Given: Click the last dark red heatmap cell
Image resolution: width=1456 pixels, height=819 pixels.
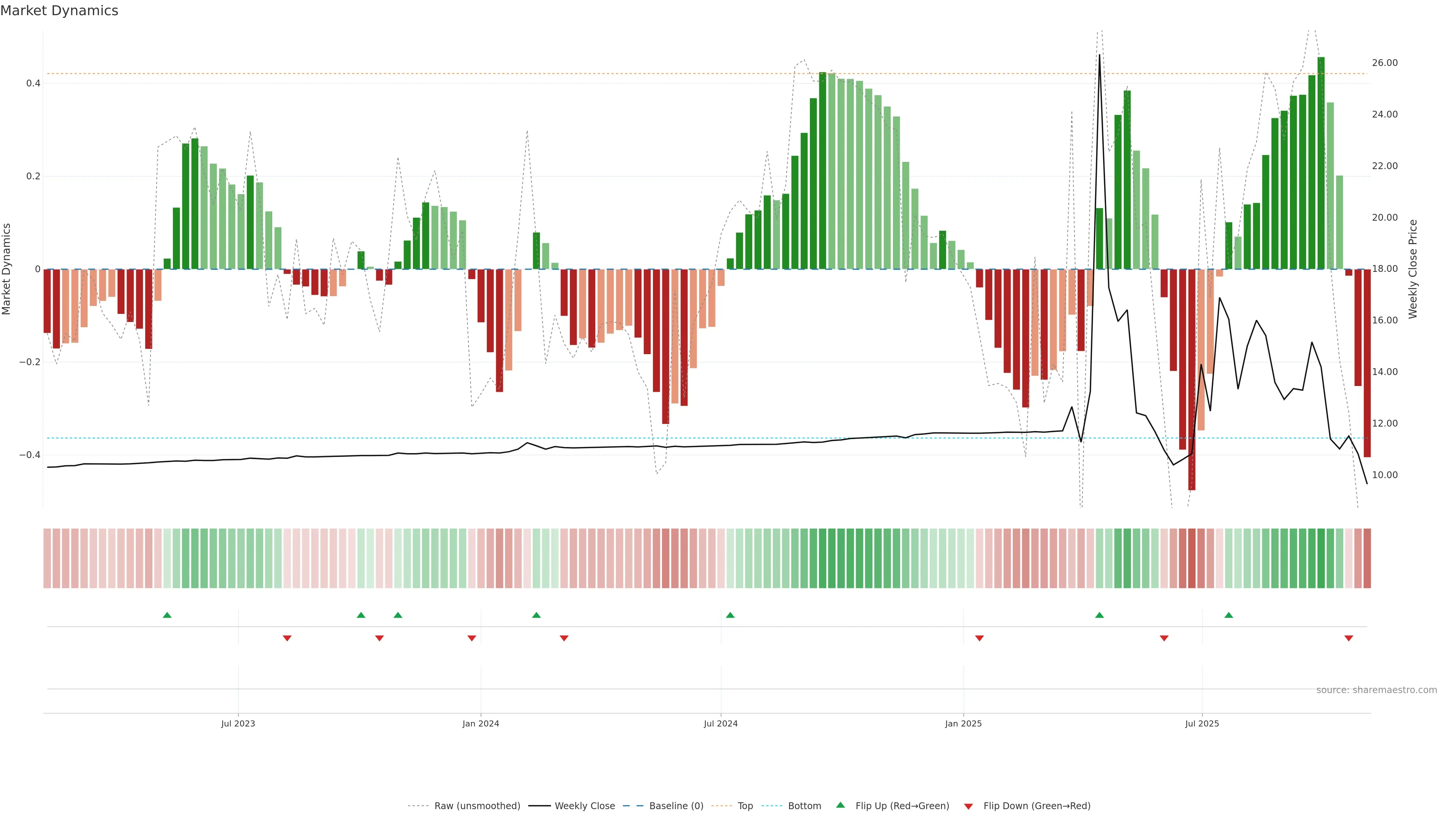Looking at the screenshot, I should [1367, 558].
